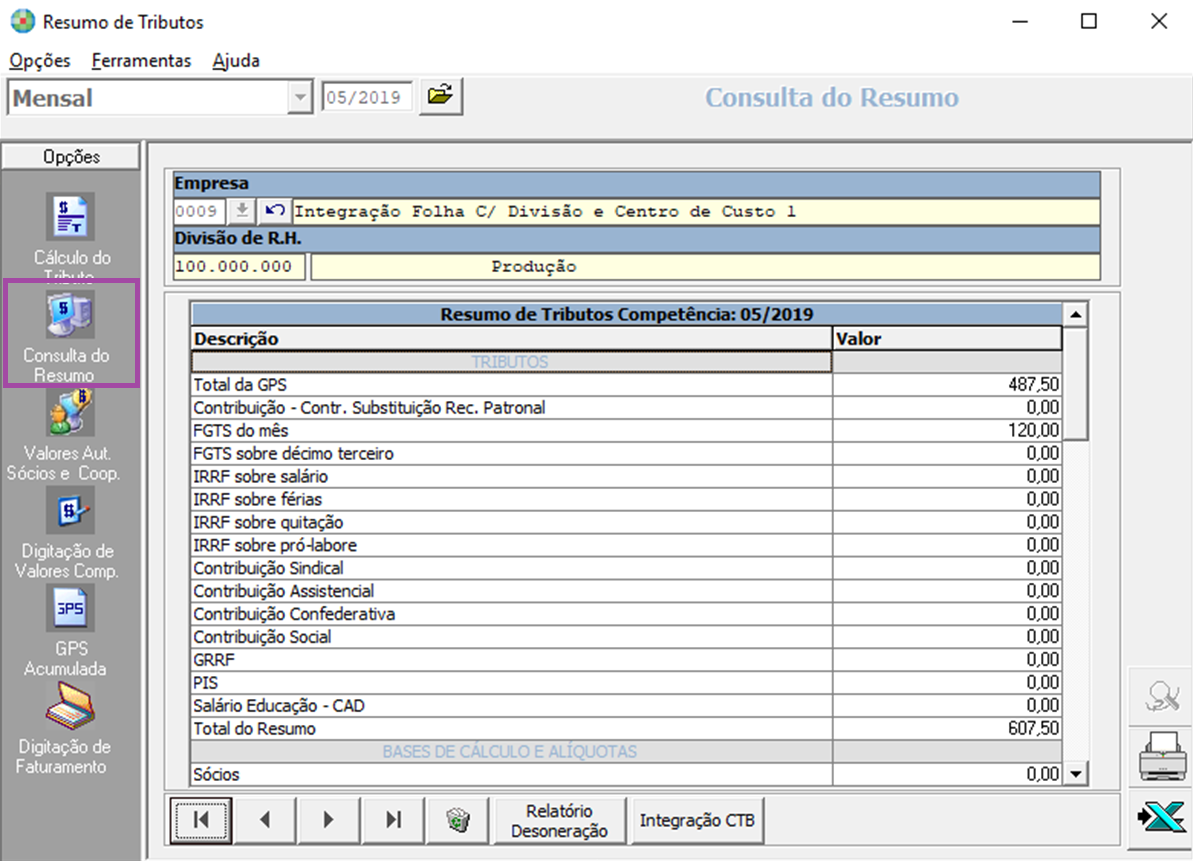Viewport: 1193px width, 861px height.
Task: Click the Valor column header
Action: pyautogui.click(x=946, y=338)
